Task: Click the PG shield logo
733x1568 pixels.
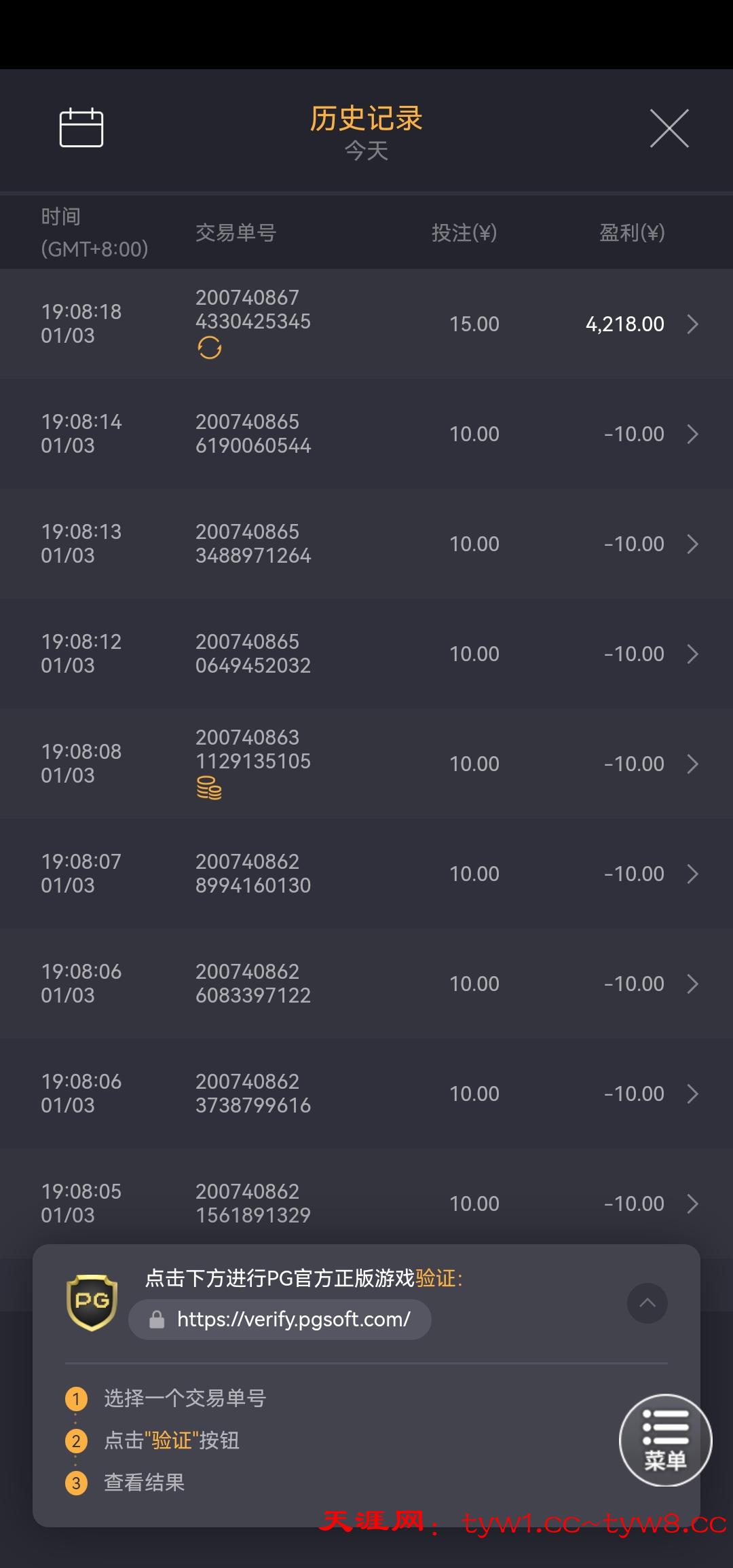Action: (92, 1302)
